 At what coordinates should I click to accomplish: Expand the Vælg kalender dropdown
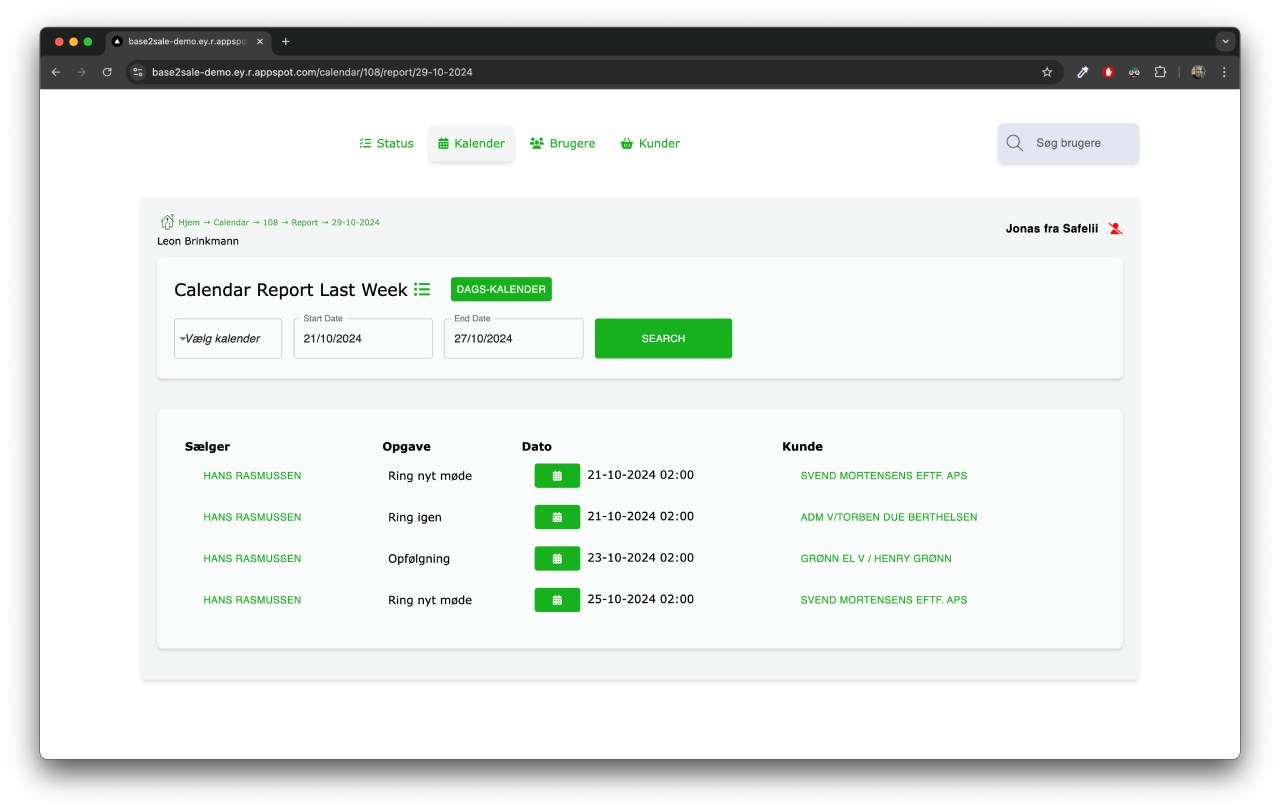point(227,338)
